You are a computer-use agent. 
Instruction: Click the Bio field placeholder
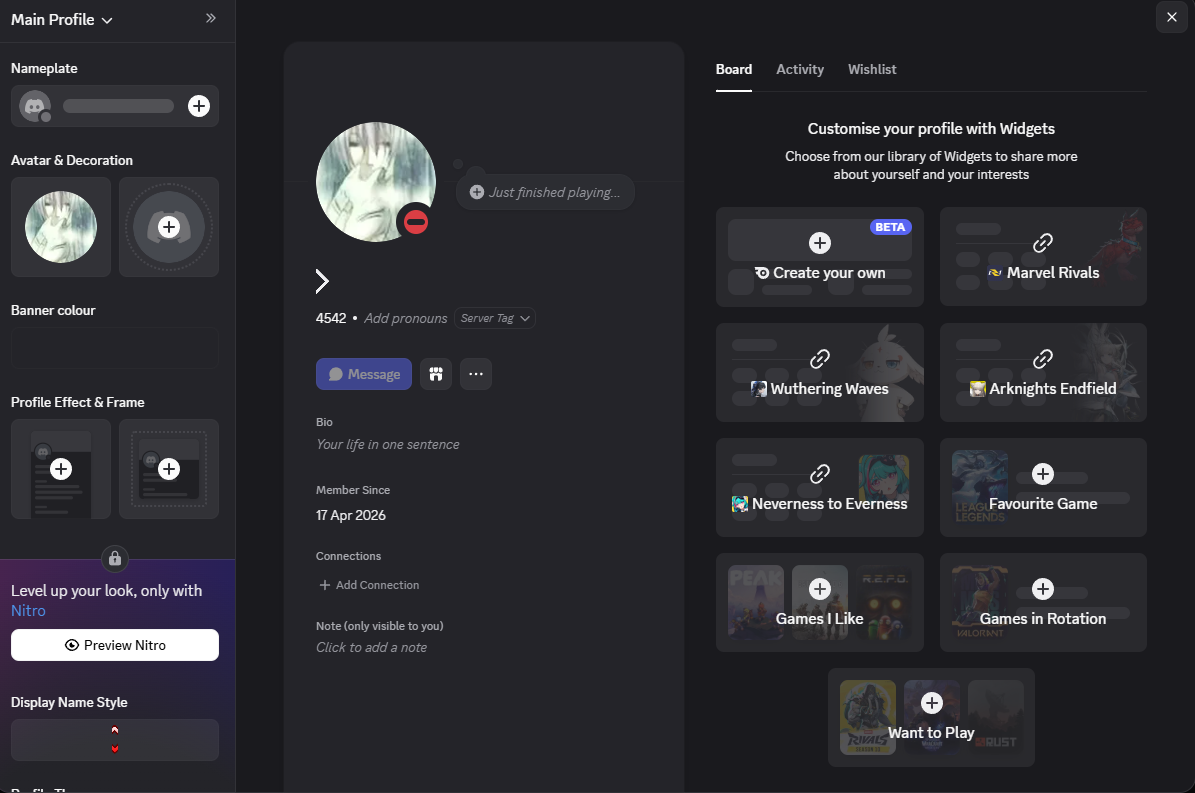pyautogui.click(x=388, y=444)
